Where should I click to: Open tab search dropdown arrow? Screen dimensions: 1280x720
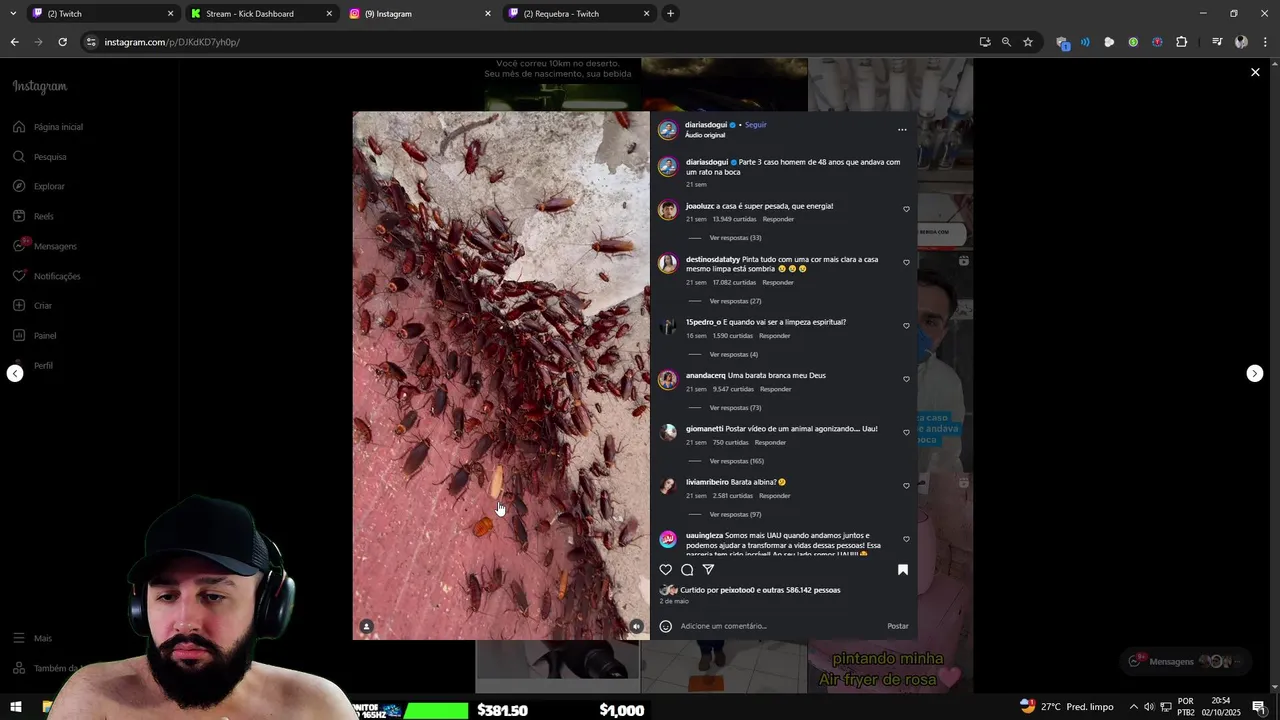point(13,14)
